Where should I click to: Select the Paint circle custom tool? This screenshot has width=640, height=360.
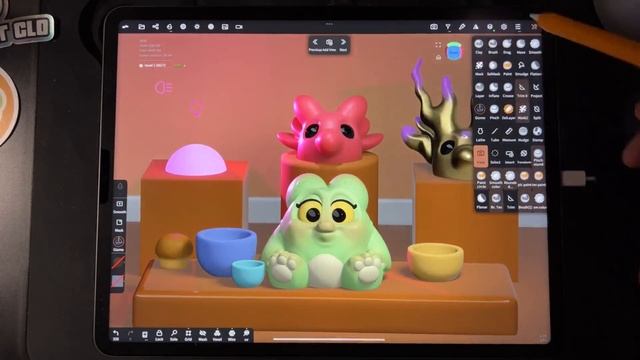(x=481, y=179)
